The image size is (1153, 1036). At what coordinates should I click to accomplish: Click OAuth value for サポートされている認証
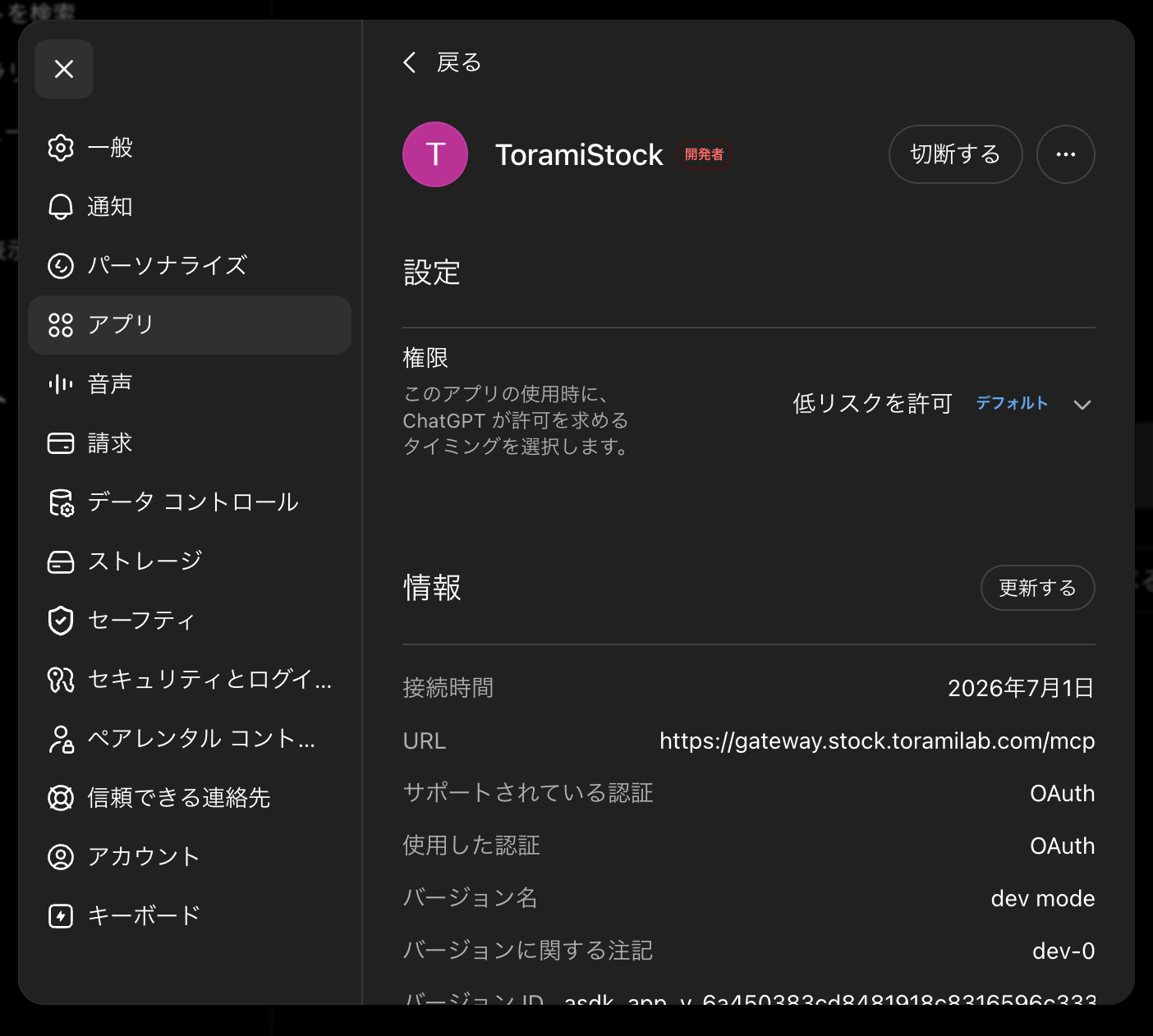1063,794
